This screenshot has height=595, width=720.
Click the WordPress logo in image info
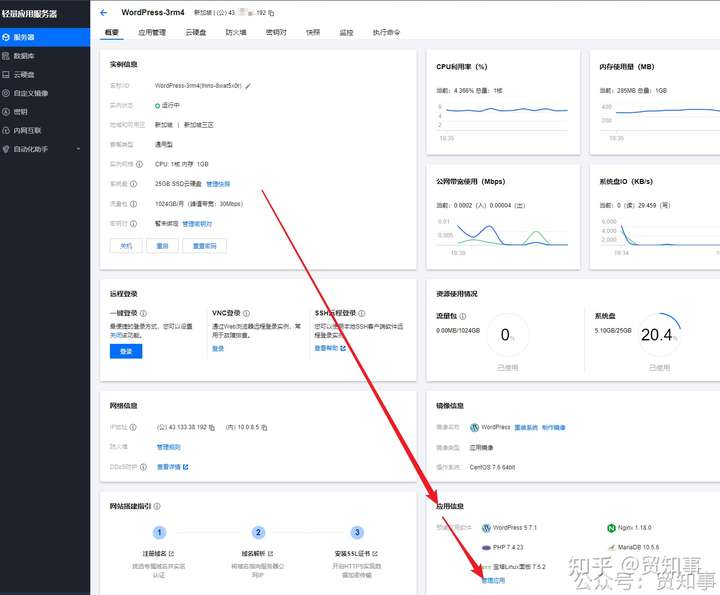(474, 427)
